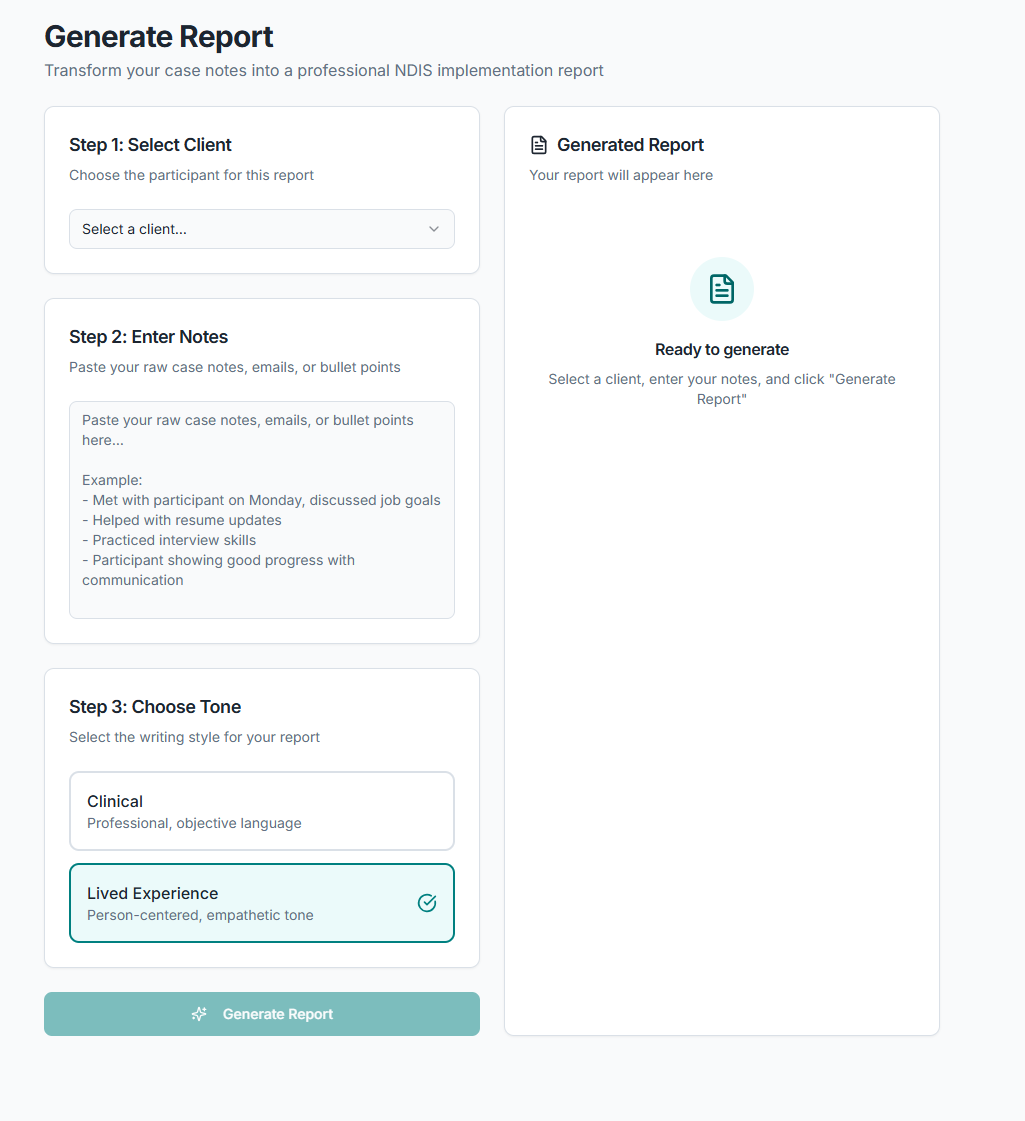Click the chevron on the client selector
The image size is (1025, 1121).
pyautogui.click(x=435, y=229)
